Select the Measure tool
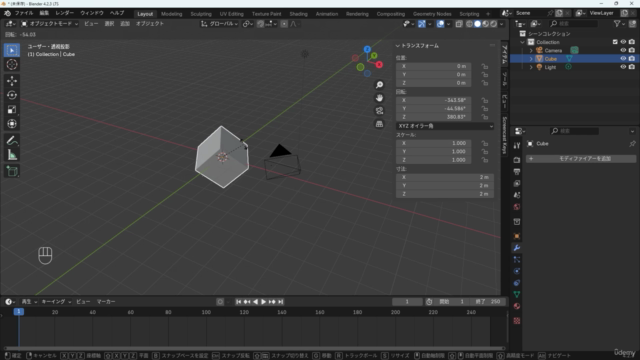The height and width of the screenshot is (360, 640). pos(12,155)
